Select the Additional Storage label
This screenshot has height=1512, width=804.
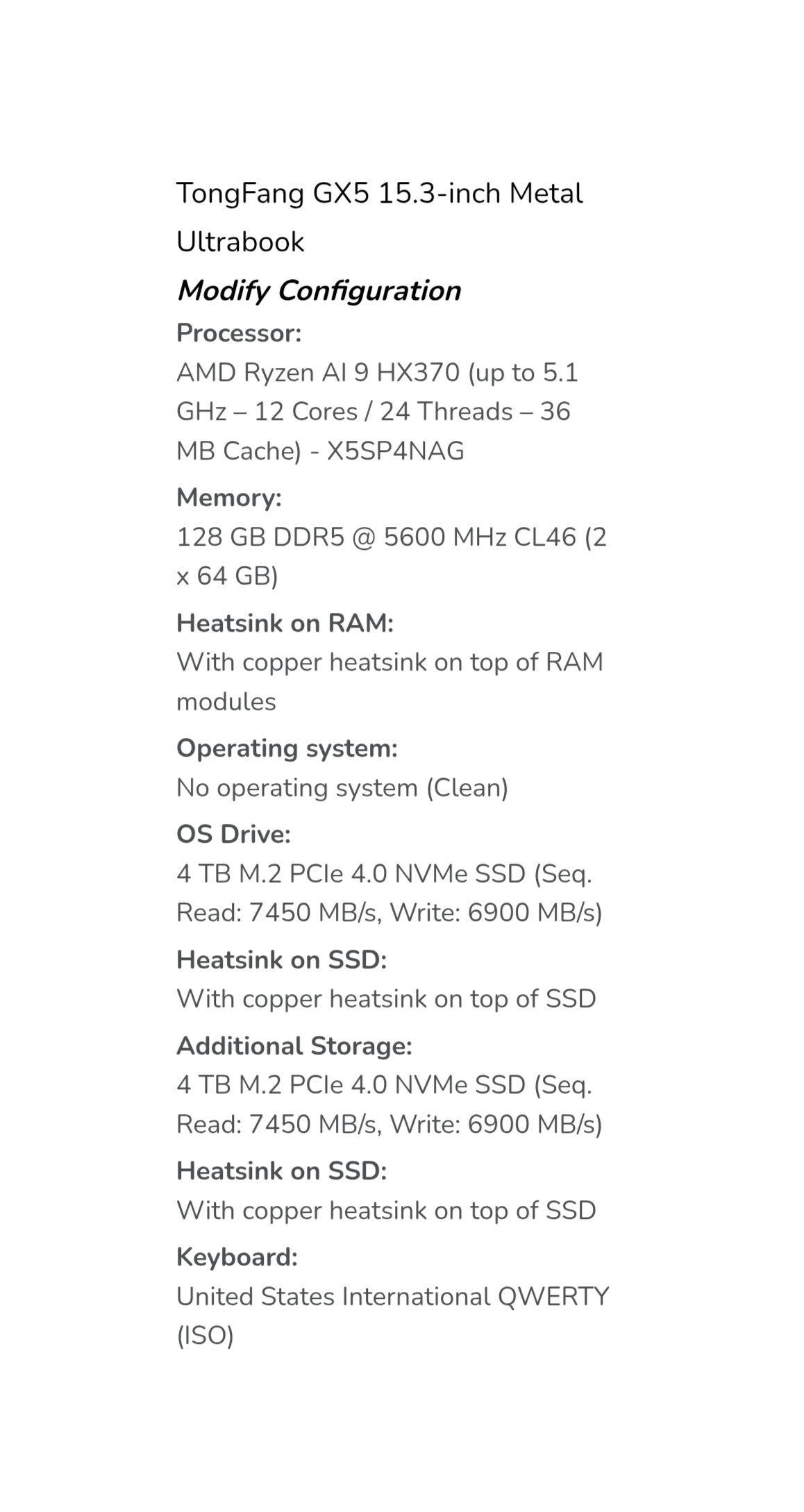(294, 1046)
